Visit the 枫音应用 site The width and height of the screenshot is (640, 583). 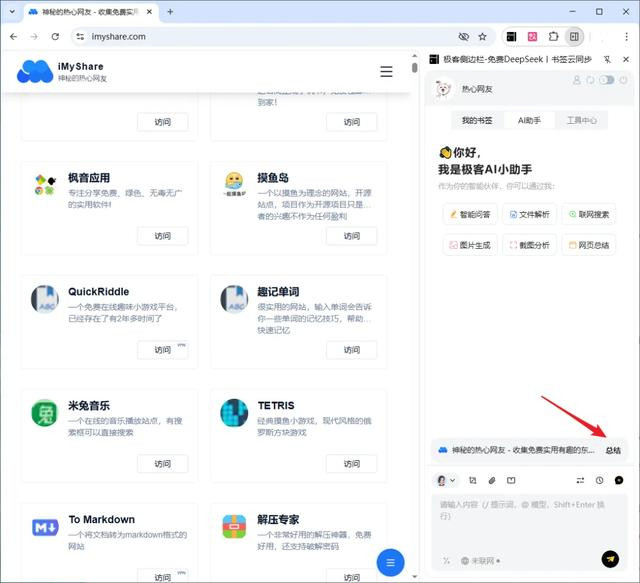tap(162, 236)
